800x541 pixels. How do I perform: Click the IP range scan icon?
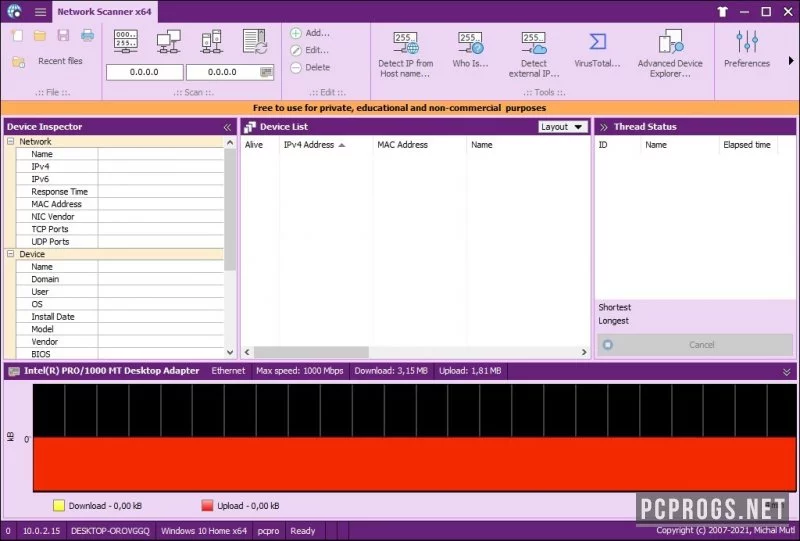tap(126, 41)
